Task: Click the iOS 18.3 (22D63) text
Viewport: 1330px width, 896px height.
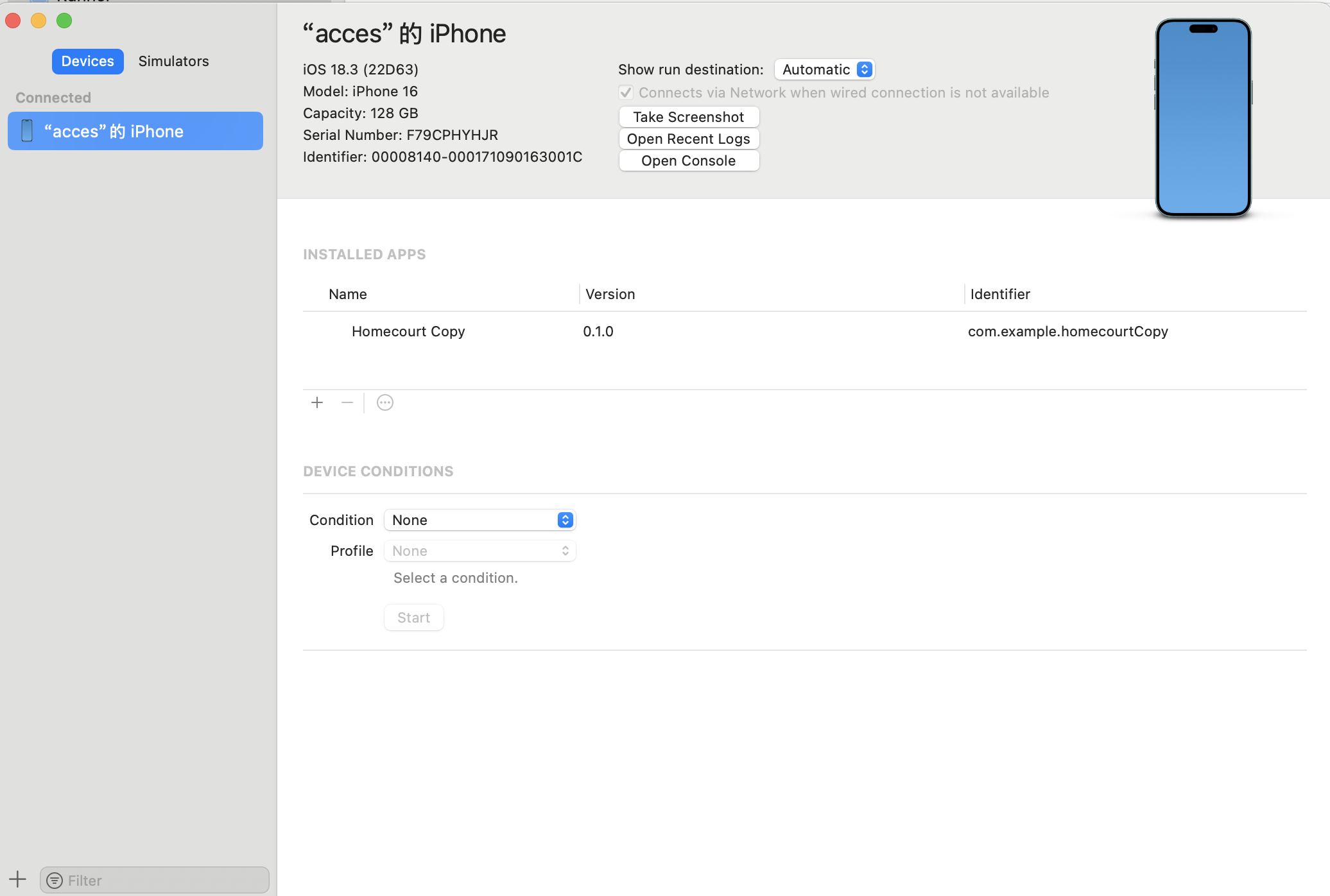Action: [361, 69]
